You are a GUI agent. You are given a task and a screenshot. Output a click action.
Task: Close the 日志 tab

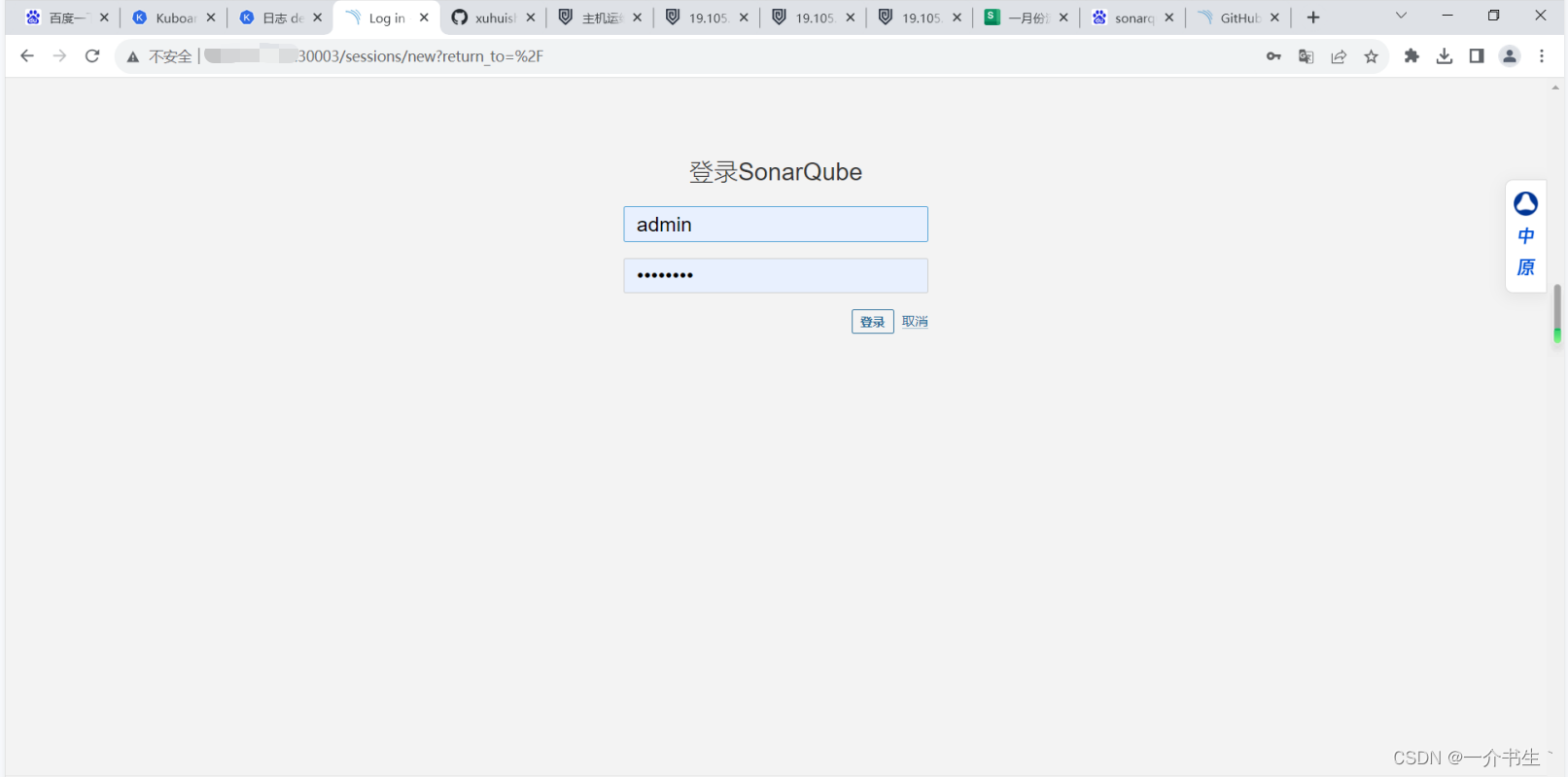pos(317,18)
